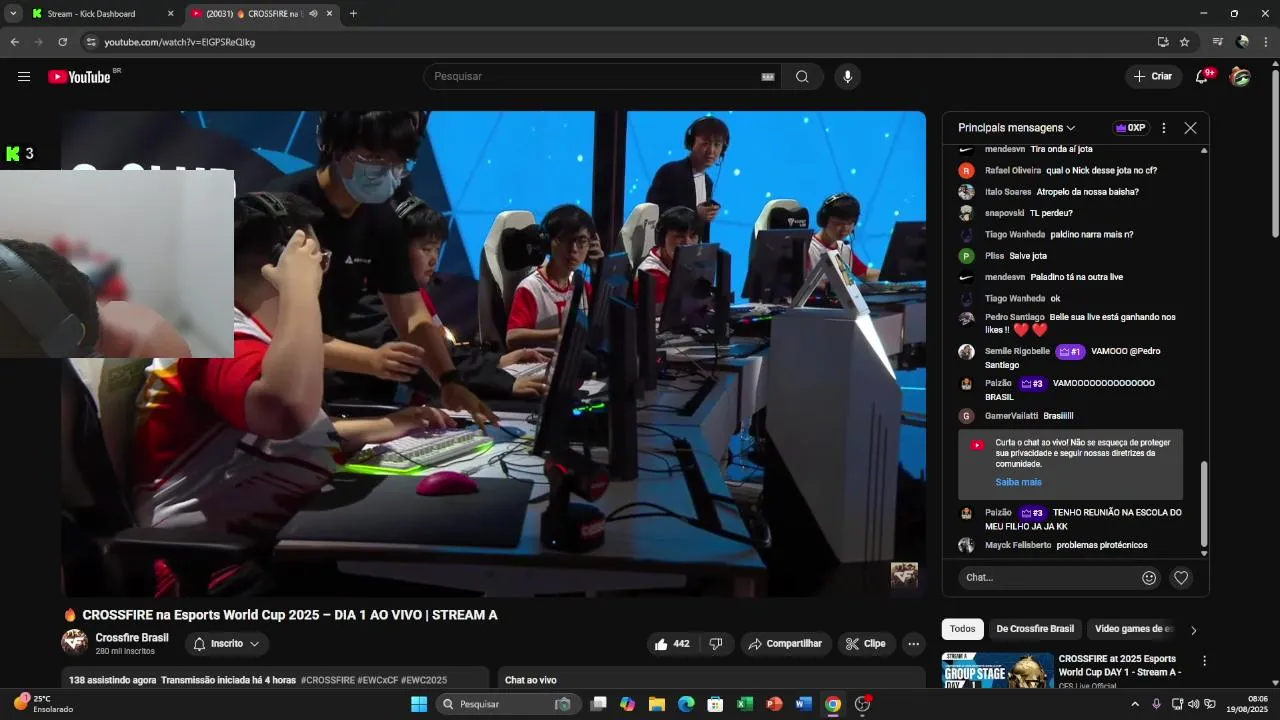Bookmark this page with the star
The height and width of the screenshot is (720, 1280).
(x=1184, y=42)
